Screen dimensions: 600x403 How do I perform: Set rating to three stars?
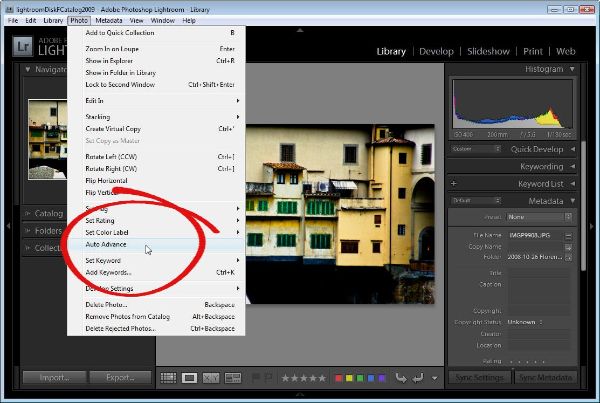tap(304, 378)
